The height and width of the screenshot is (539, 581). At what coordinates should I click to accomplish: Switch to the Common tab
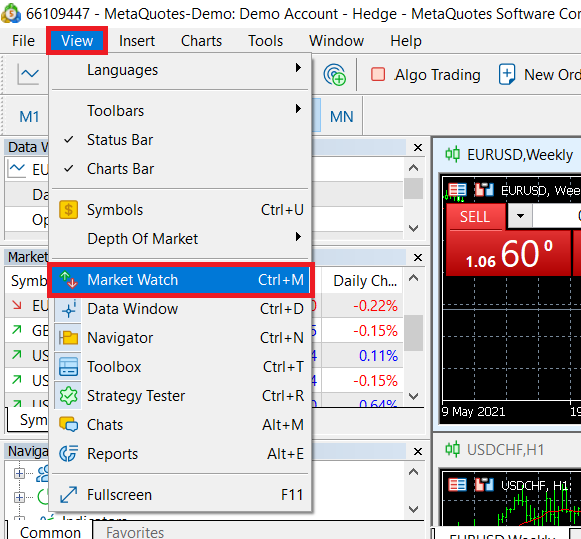(x=50, y=532)
